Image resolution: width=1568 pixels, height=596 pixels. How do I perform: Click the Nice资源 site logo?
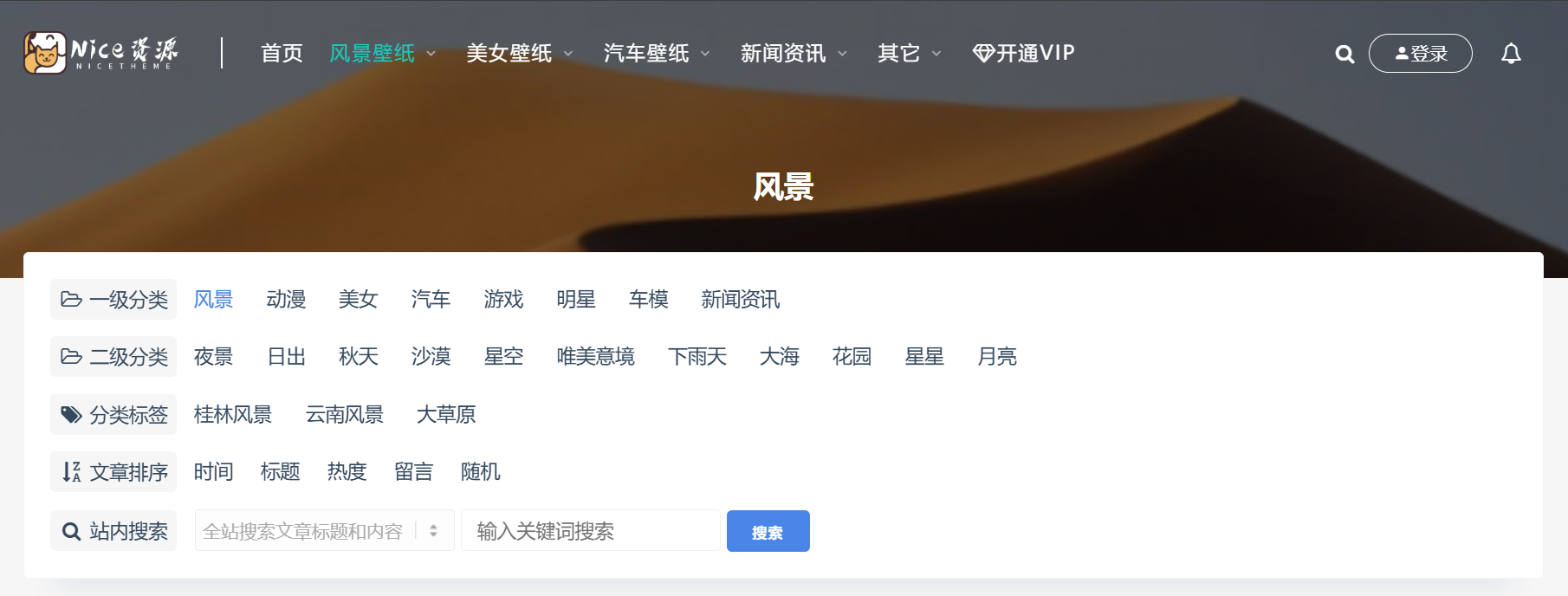101,53
